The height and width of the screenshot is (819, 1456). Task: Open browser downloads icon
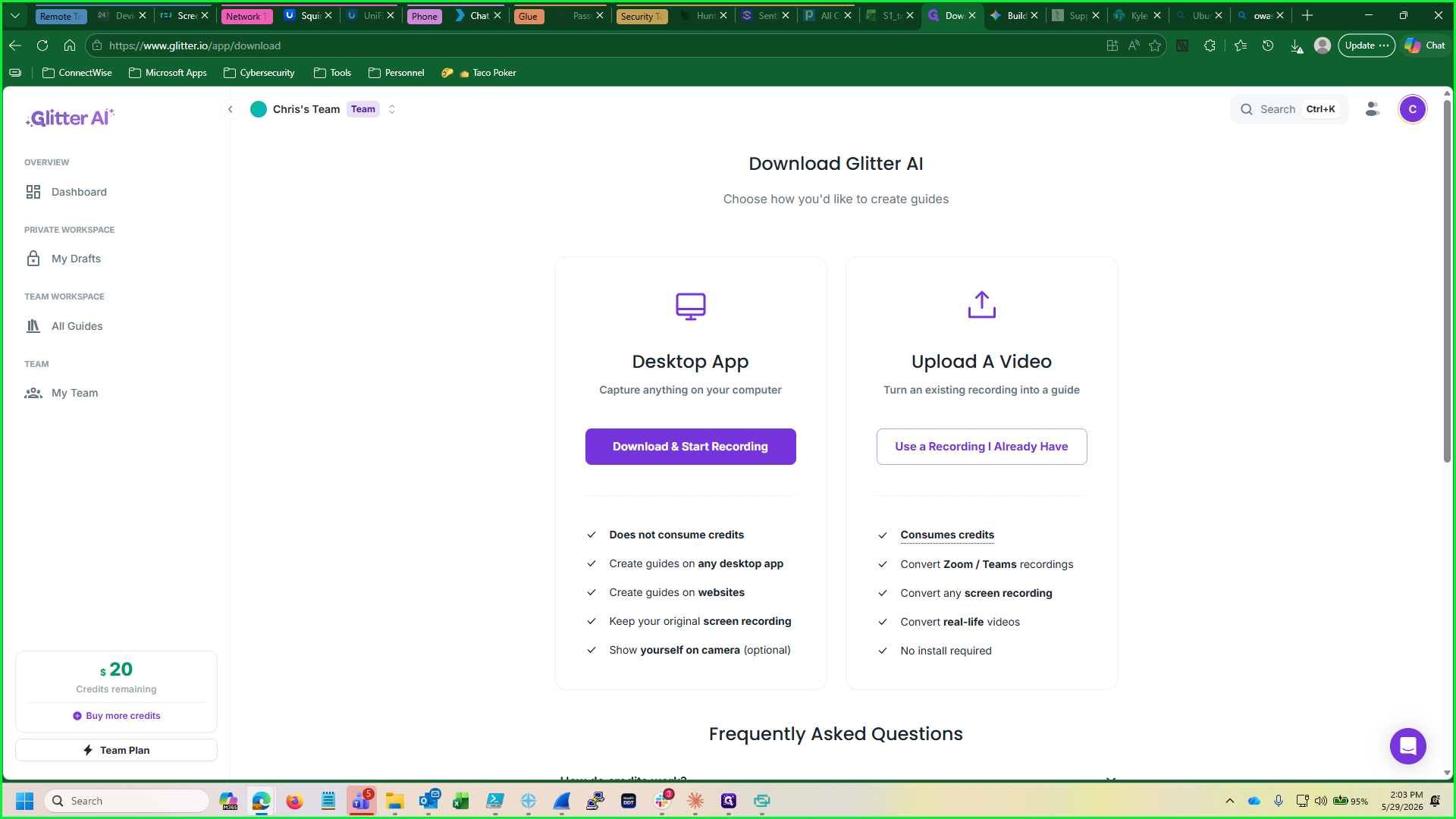(x=1296, y=45)
